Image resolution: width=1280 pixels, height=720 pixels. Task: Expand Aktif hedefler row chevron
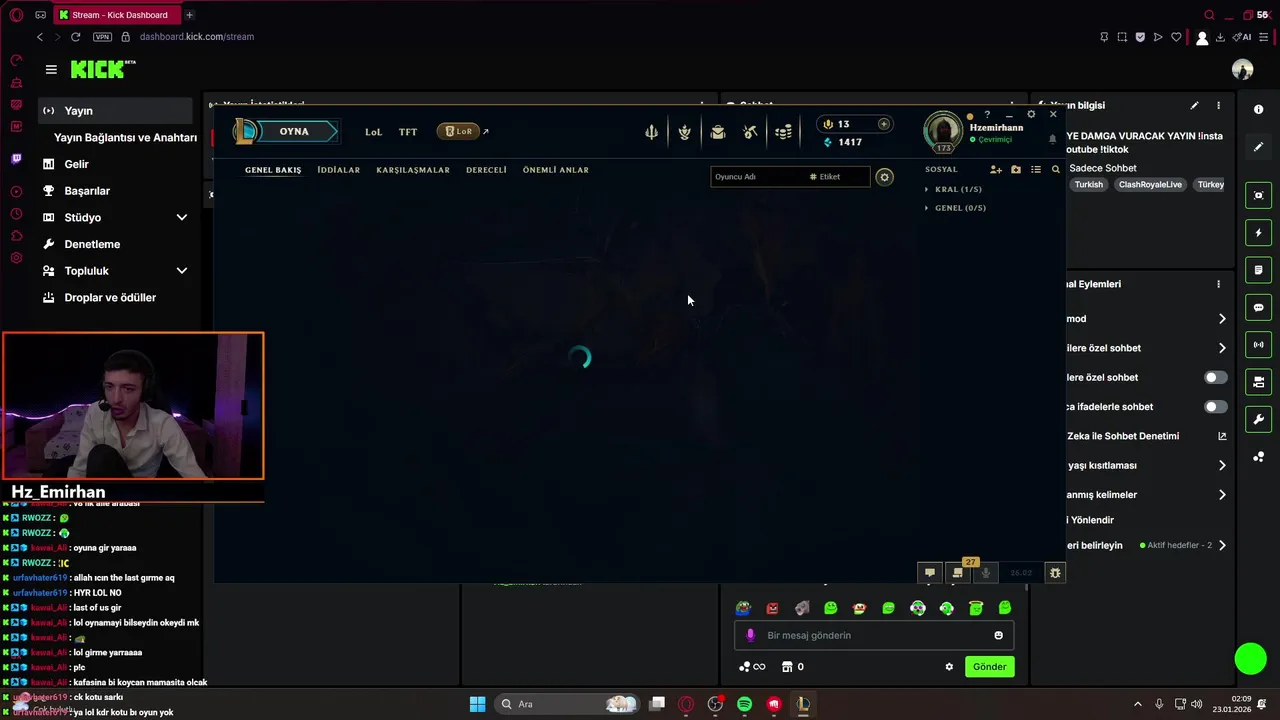(x=1222, y=546)
